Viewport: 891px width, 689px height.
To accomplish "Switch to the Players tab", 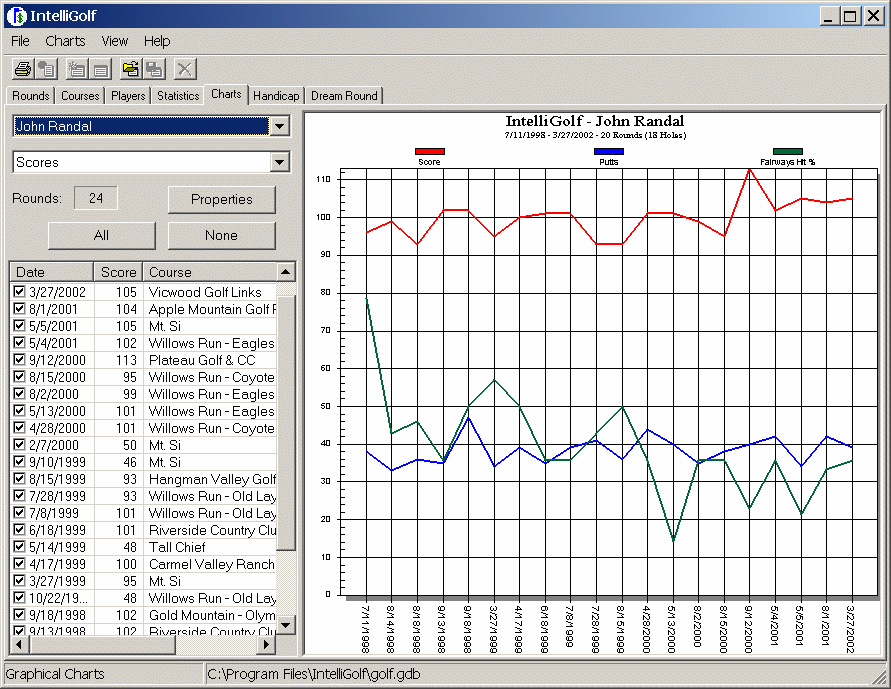I will (128, 95).
